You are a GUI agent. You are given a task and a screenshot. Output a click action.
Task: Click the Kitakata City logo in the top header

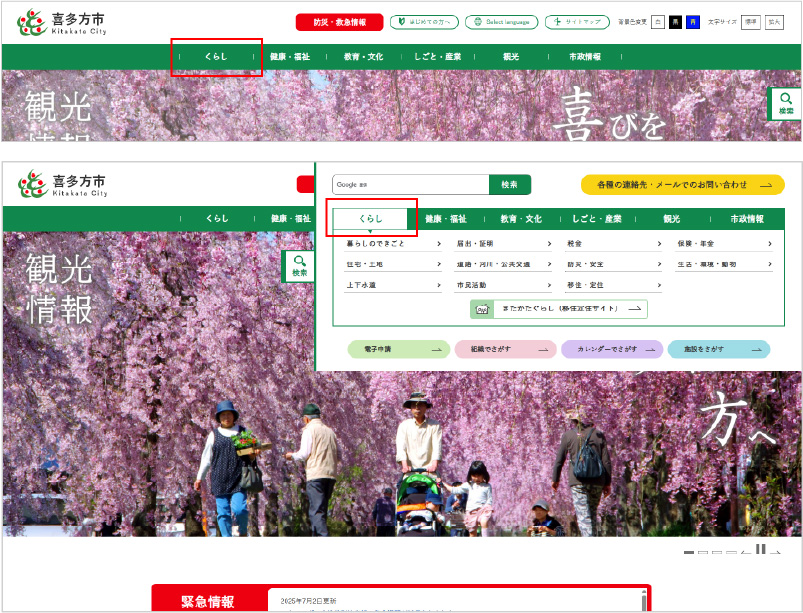[62, 22]
